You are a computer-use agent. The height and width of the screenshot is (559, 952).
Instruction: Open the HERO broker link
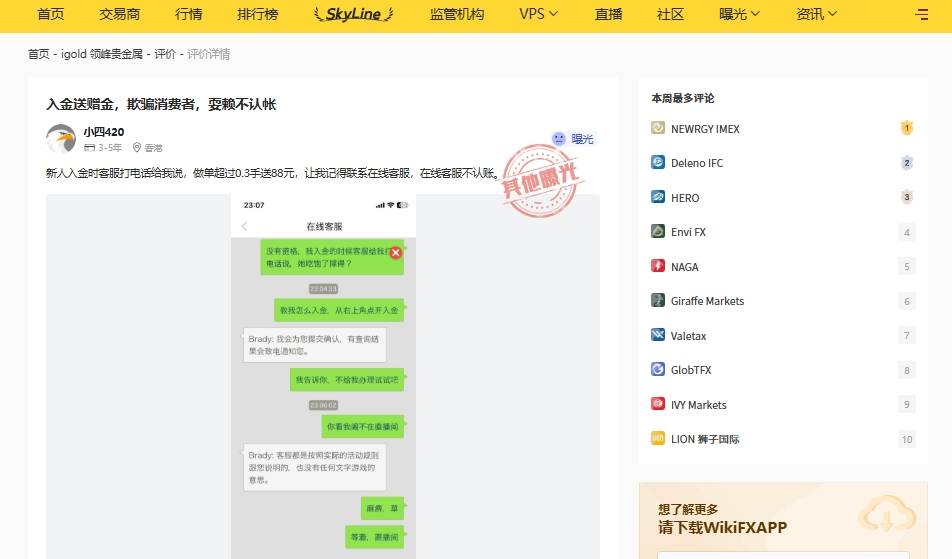pos(685,198)
